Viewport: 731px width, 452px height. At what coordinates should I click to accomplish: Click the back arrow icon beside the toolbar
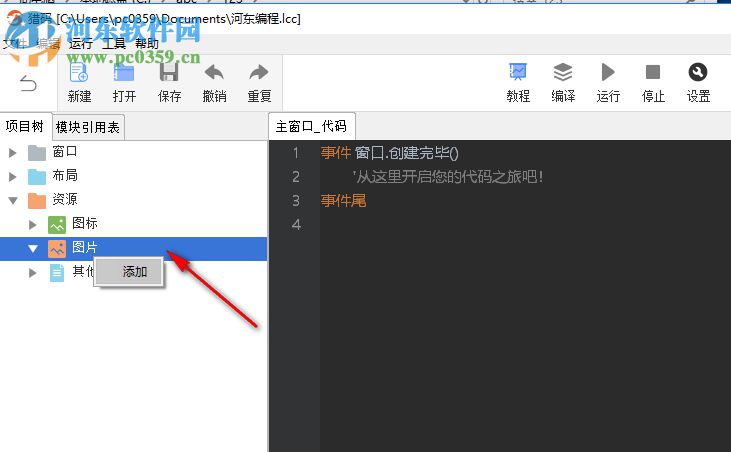tap(28, 84)
